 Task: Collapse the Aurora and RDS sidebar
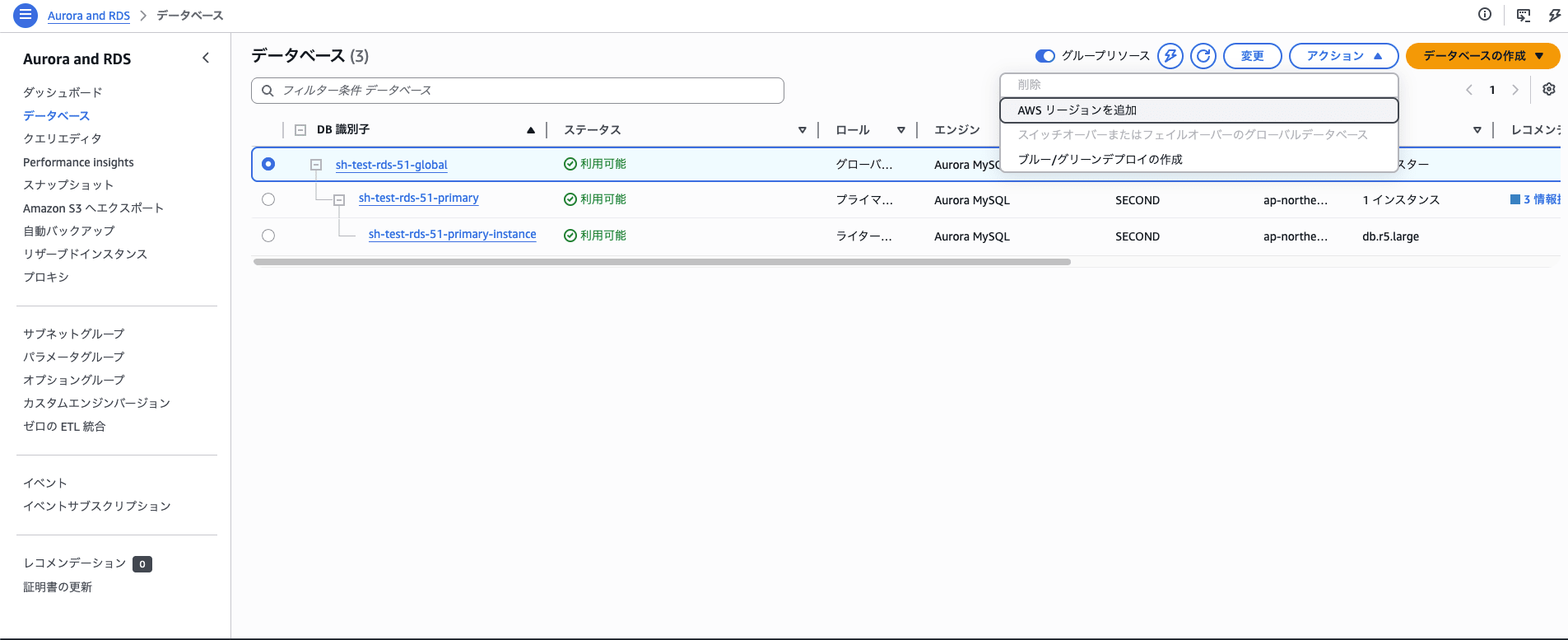(206, 58)
